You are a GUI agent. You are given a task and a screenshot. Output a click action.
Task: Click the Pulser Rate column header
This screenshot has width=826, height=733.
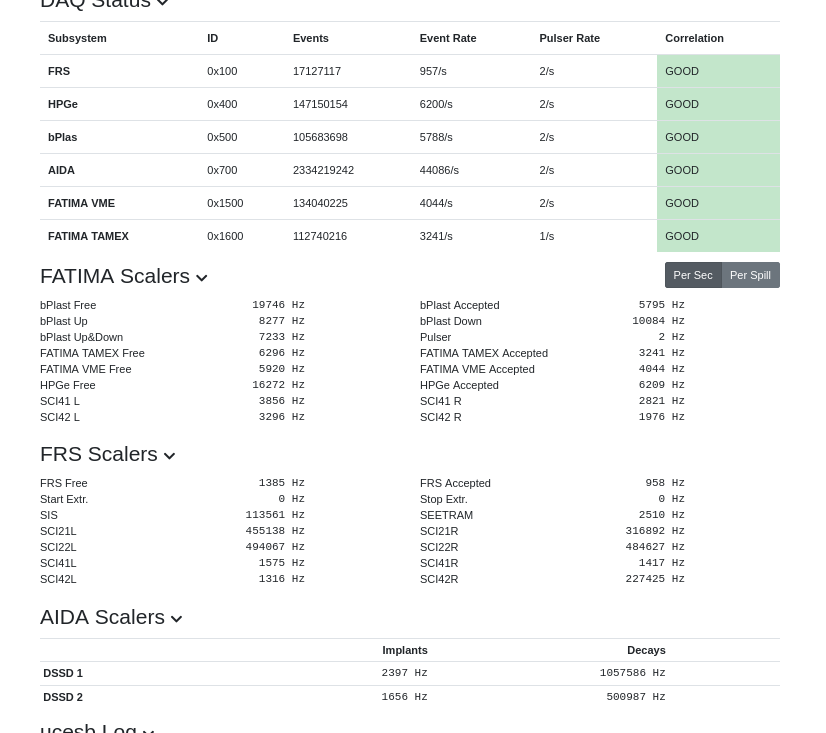pos(569,38)
